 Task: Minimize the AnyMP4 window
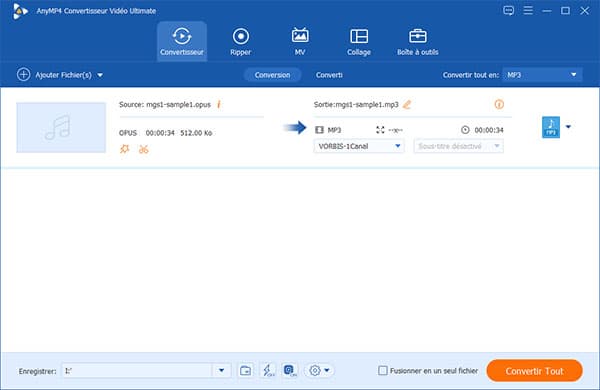coord(547,11)
